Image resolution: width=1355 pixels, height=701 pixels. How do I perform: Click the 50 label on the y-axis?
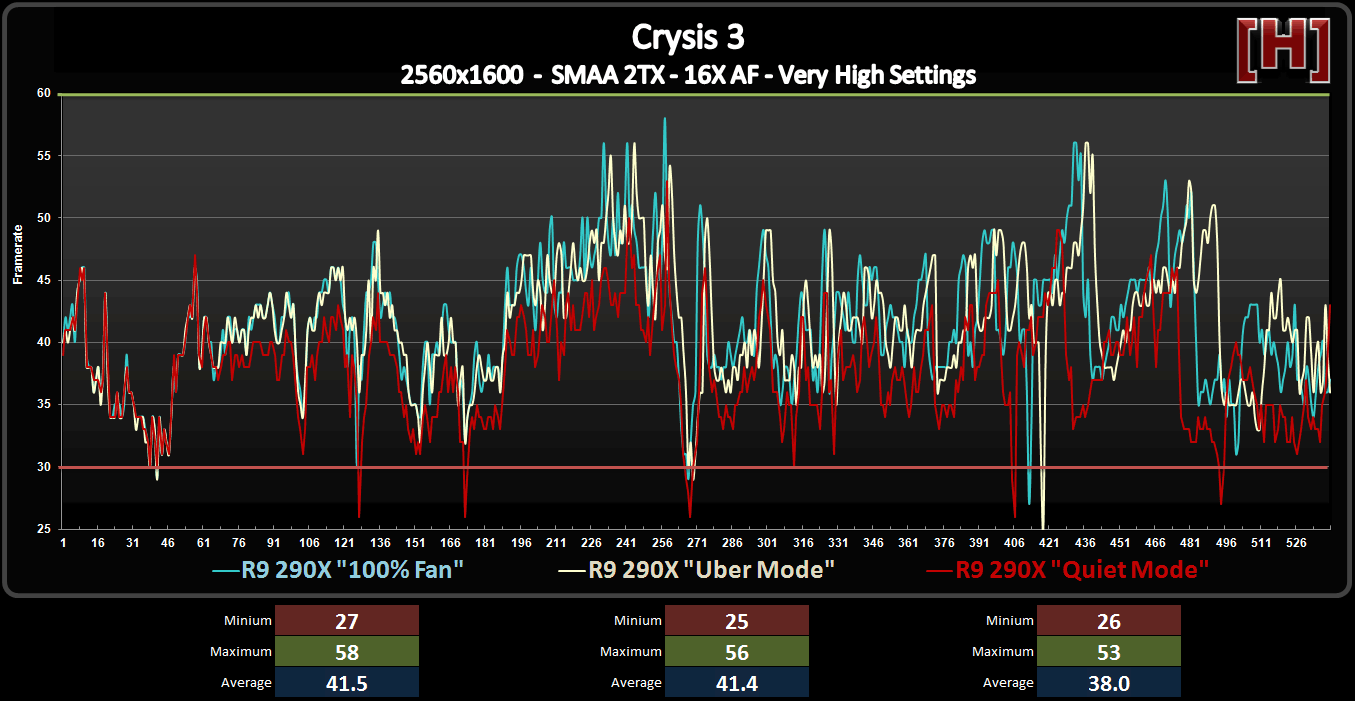(44, 218)
